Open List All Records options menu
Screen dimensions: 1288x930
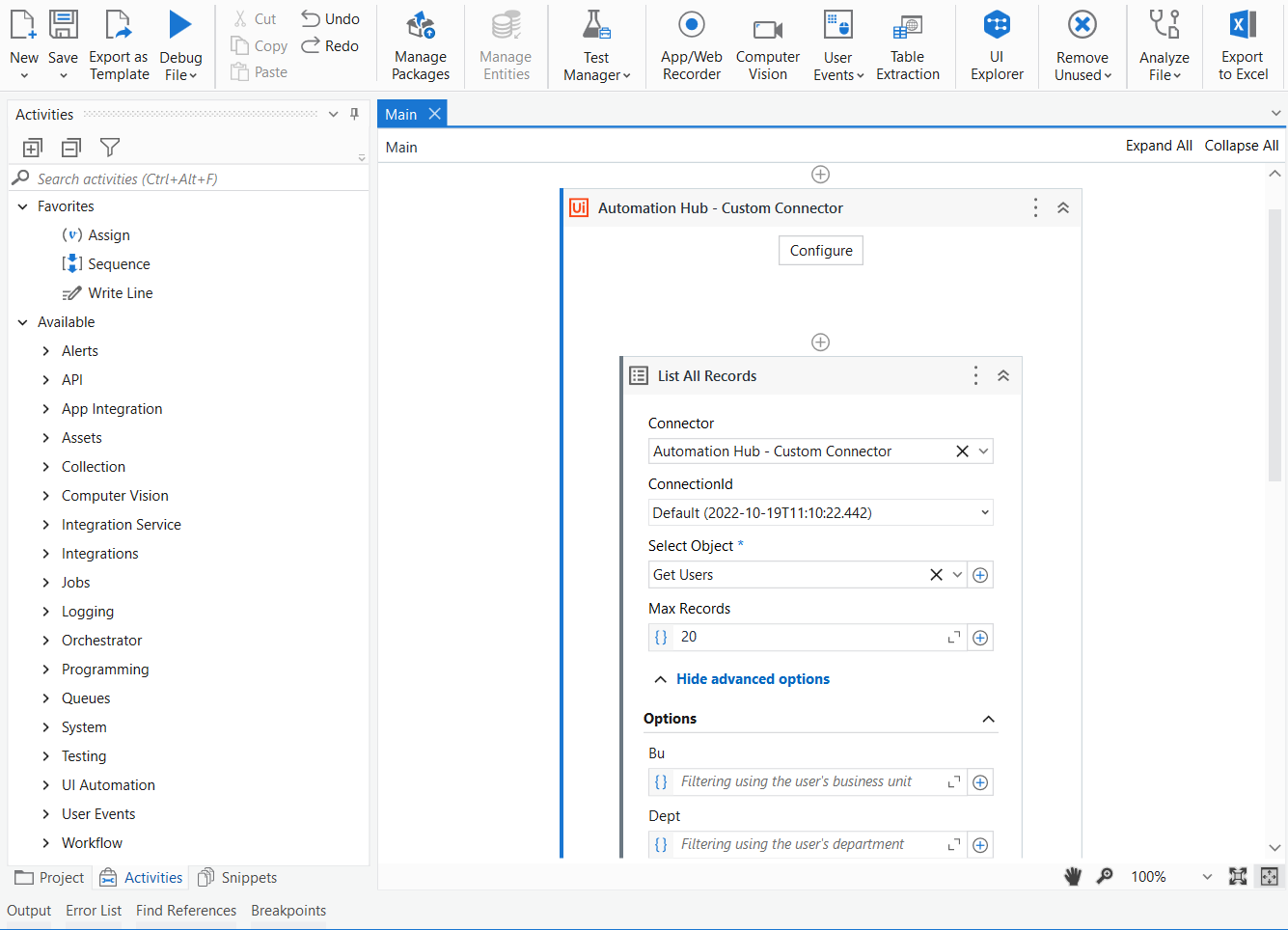tap(975, 375)
